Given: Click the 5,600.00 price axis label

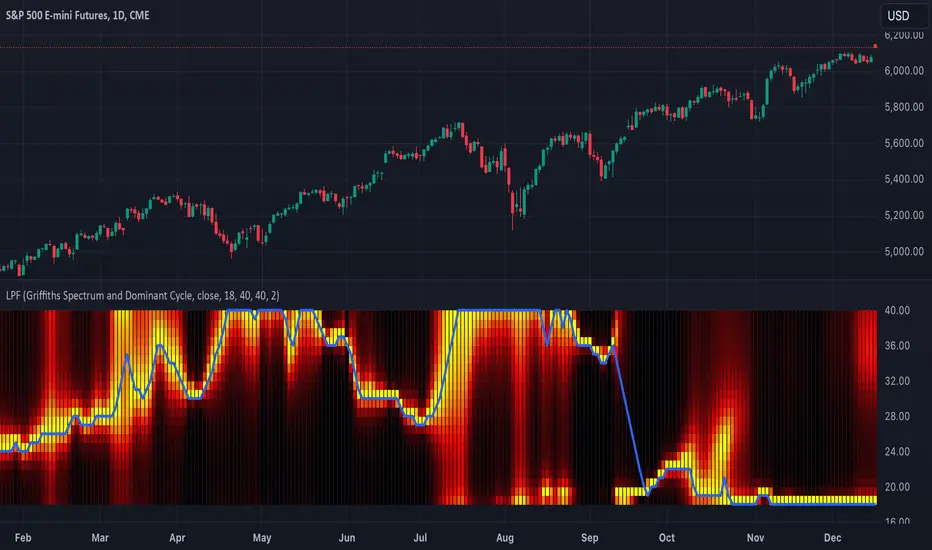Looking at the screenshot, I should point(904,143).
